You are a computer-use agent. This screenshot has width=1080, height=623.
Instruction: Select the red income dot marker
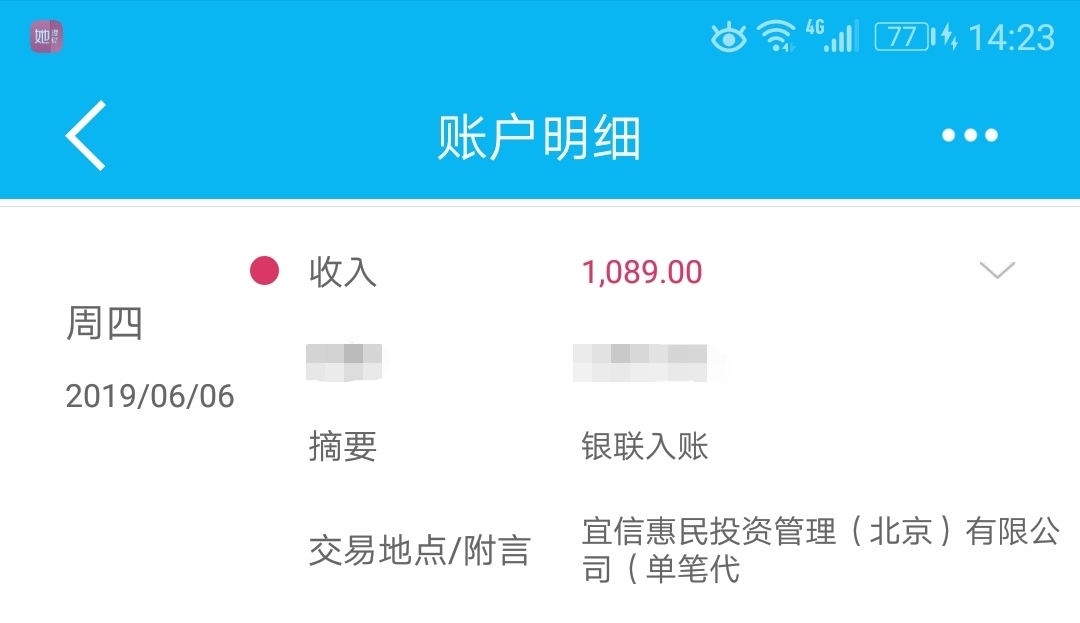click(264, 271)
